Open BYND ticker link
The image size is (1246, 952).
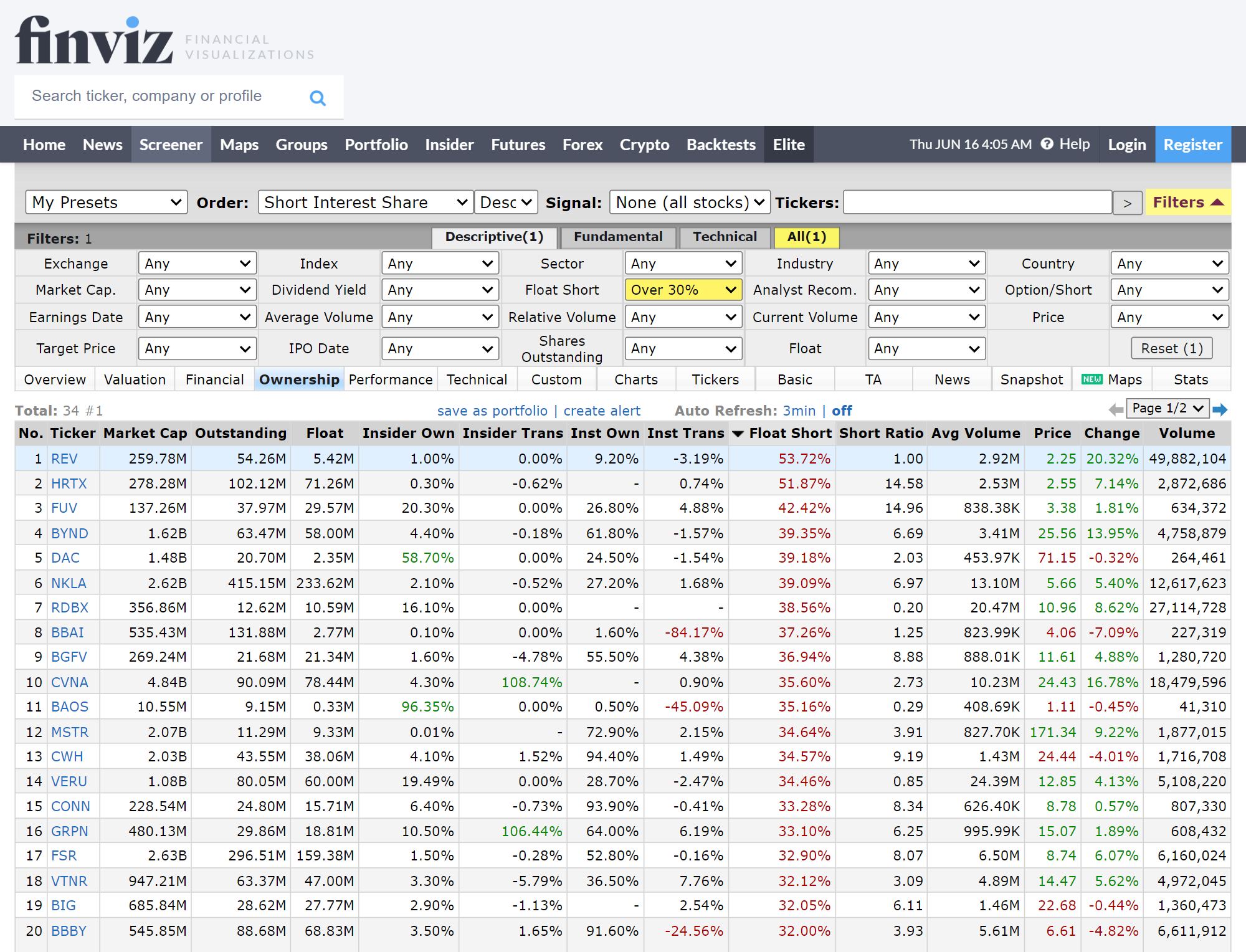click(x=70, y=533)
